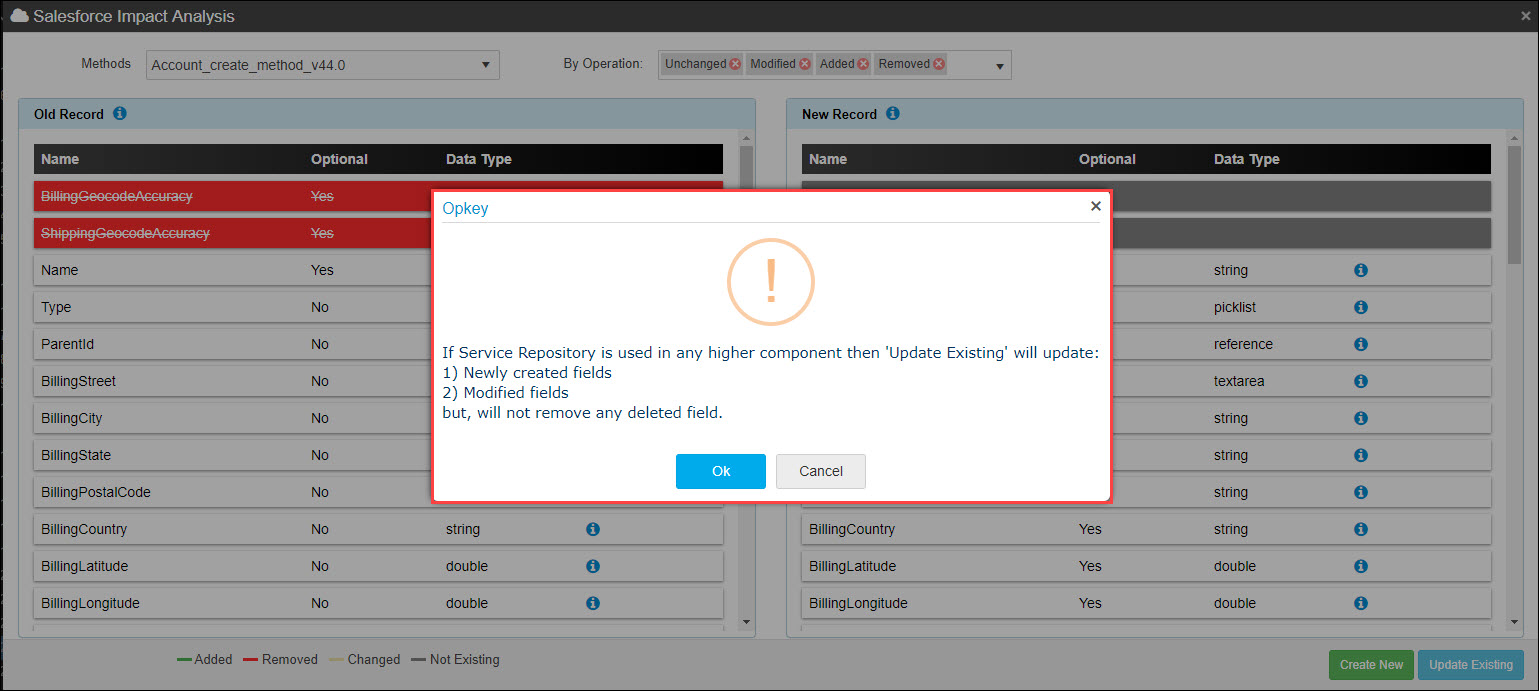1539x691 pixels.
Task: Click info icon in New Record BillingLatitude row
Action: click(x=1360, y=566)
